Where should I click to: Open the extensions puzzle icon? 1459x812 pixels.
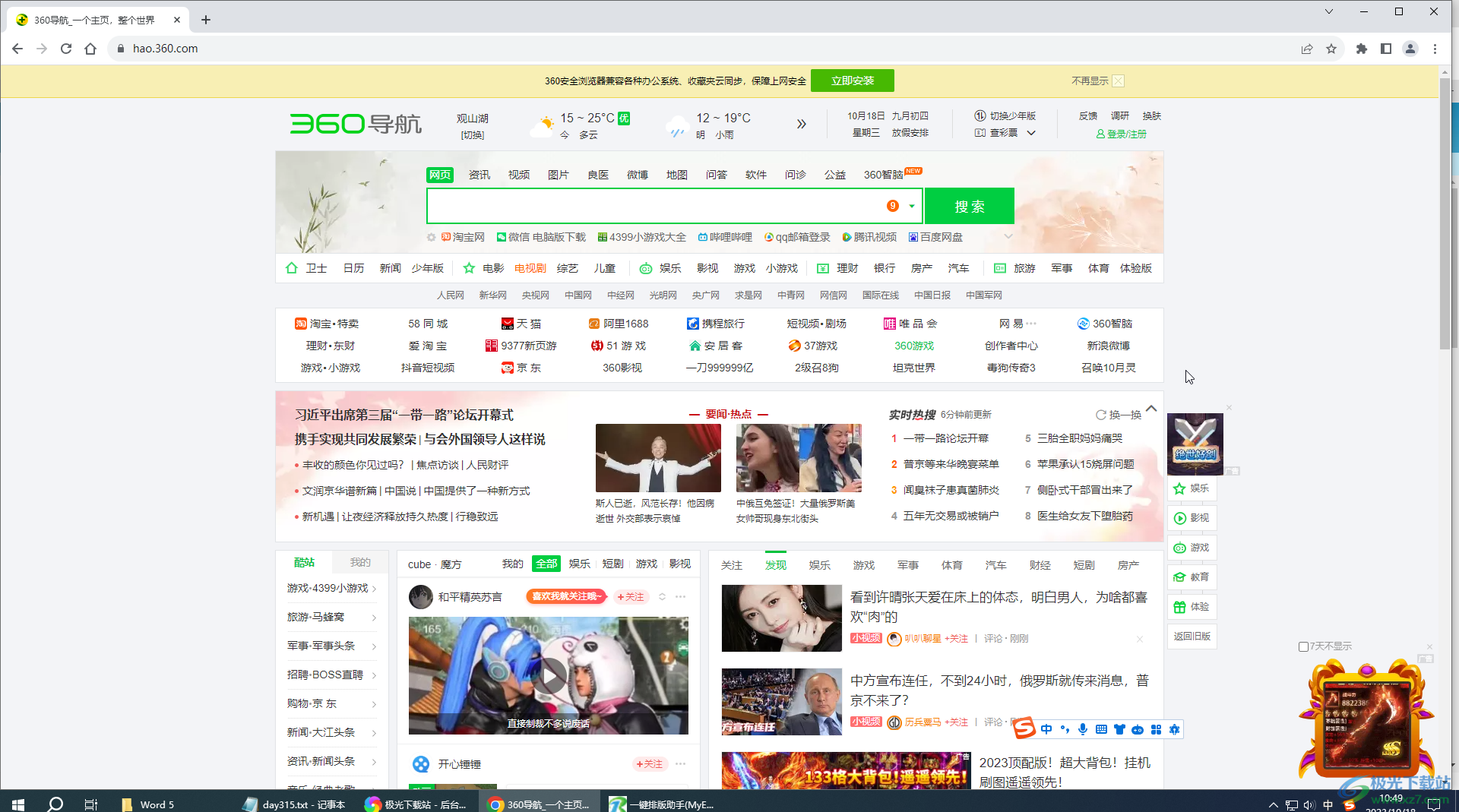pyautogui.click(x=1362, y=49)
